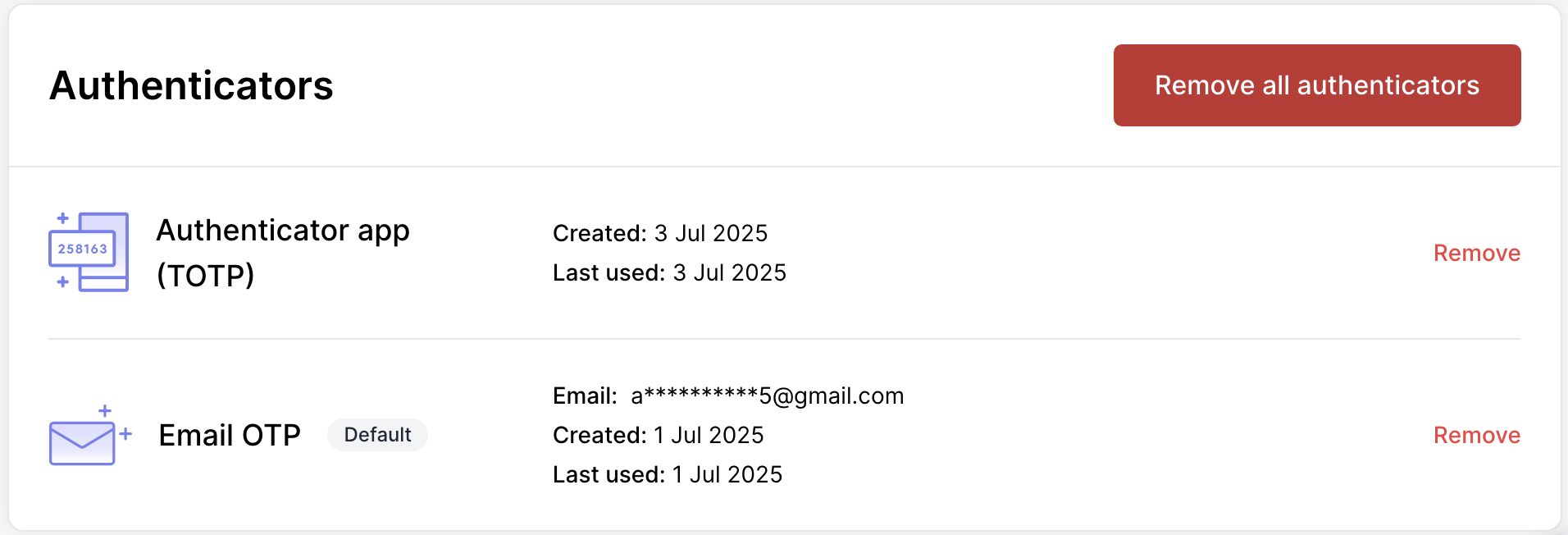Click the Remove all authenticators button
Image resolution: width=1568 pixels, height=535 pixels.
click(1317, 85)
